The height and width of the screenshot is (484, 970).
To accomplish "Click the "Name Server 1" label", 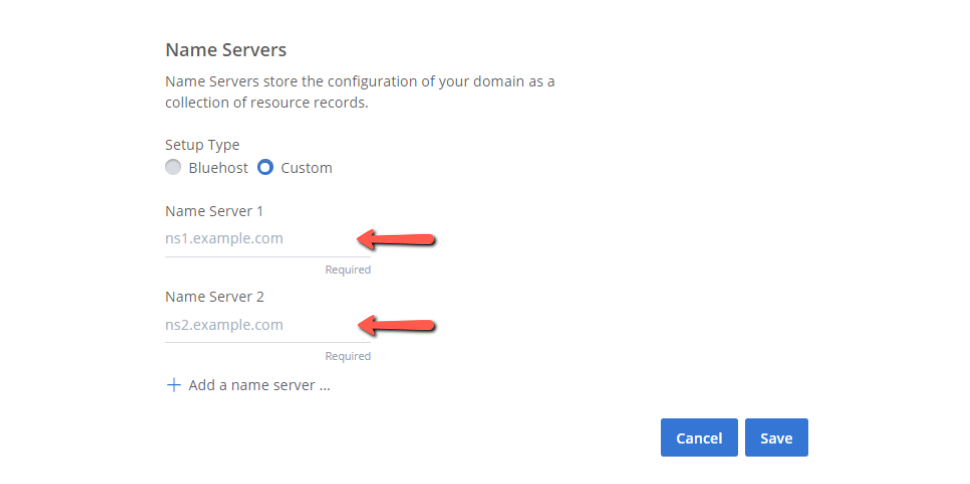I will pos(214,212).
